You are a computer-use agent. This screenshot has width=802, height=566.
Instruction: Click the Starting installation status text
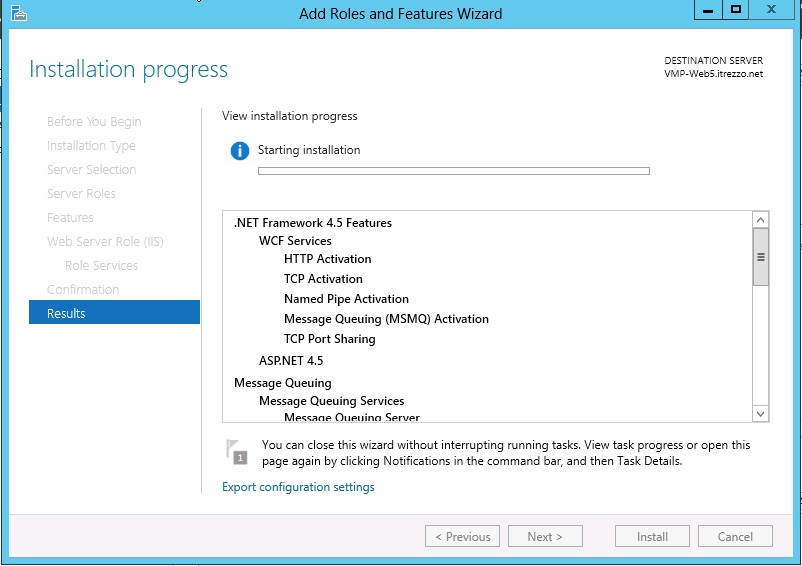pos(309,150)
